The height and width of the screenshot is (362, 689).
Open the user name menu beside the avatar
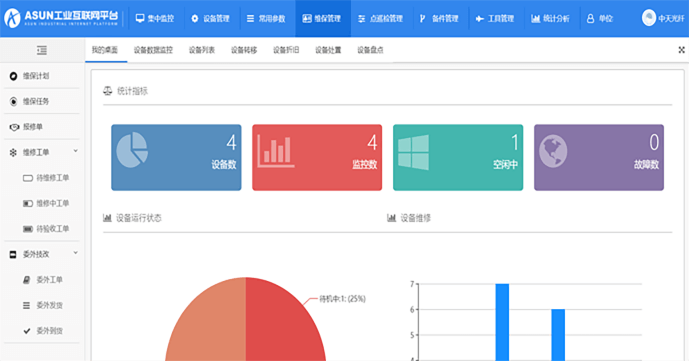(671, 19)
